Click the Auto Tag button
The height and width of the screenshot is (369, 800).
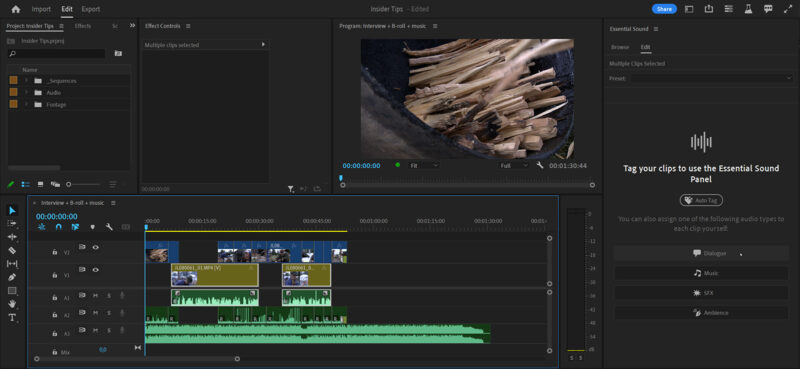pyautogui.click(x=701, y=201)
